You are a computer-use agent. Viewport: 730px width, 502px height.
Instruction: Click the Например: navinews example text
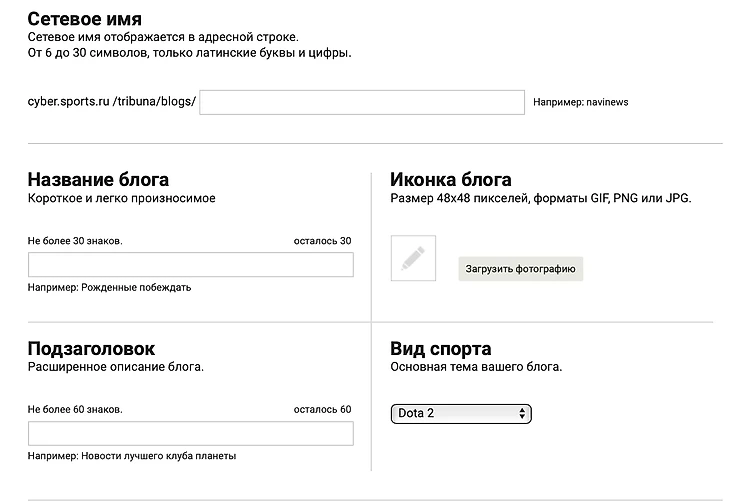pos(580,102)
